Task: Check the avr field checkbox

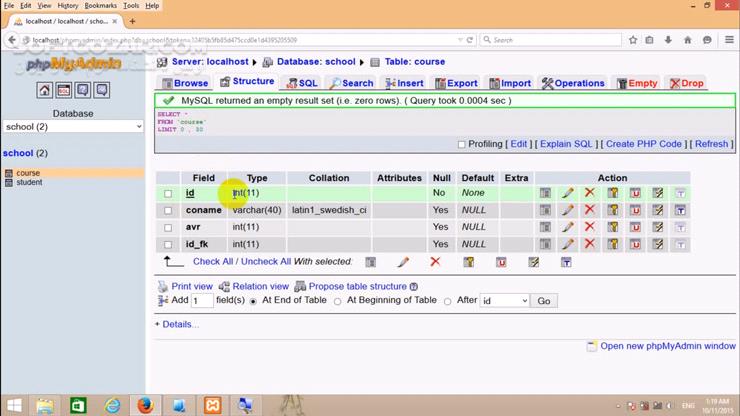Action: 168,228
